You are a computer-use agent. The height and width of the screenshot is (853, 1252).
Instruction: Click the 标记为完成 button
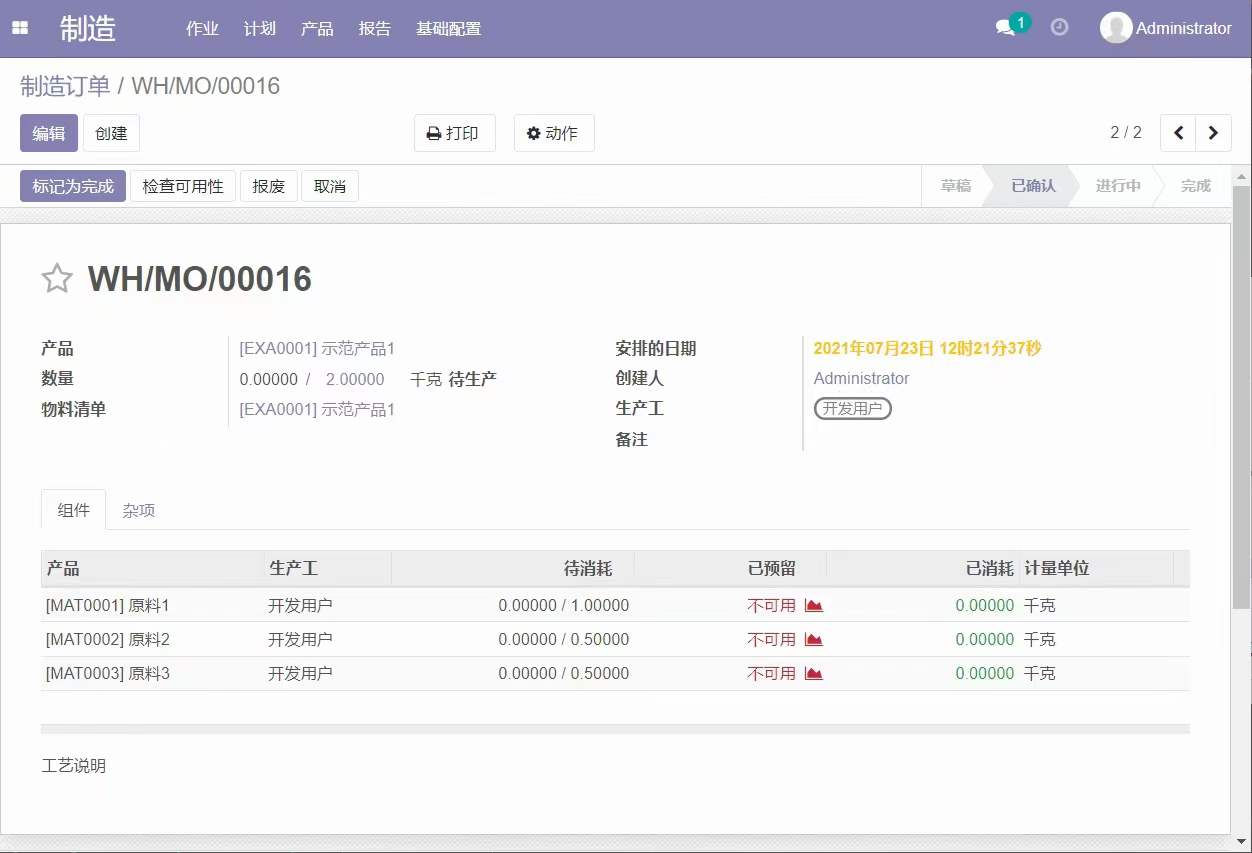73,186
